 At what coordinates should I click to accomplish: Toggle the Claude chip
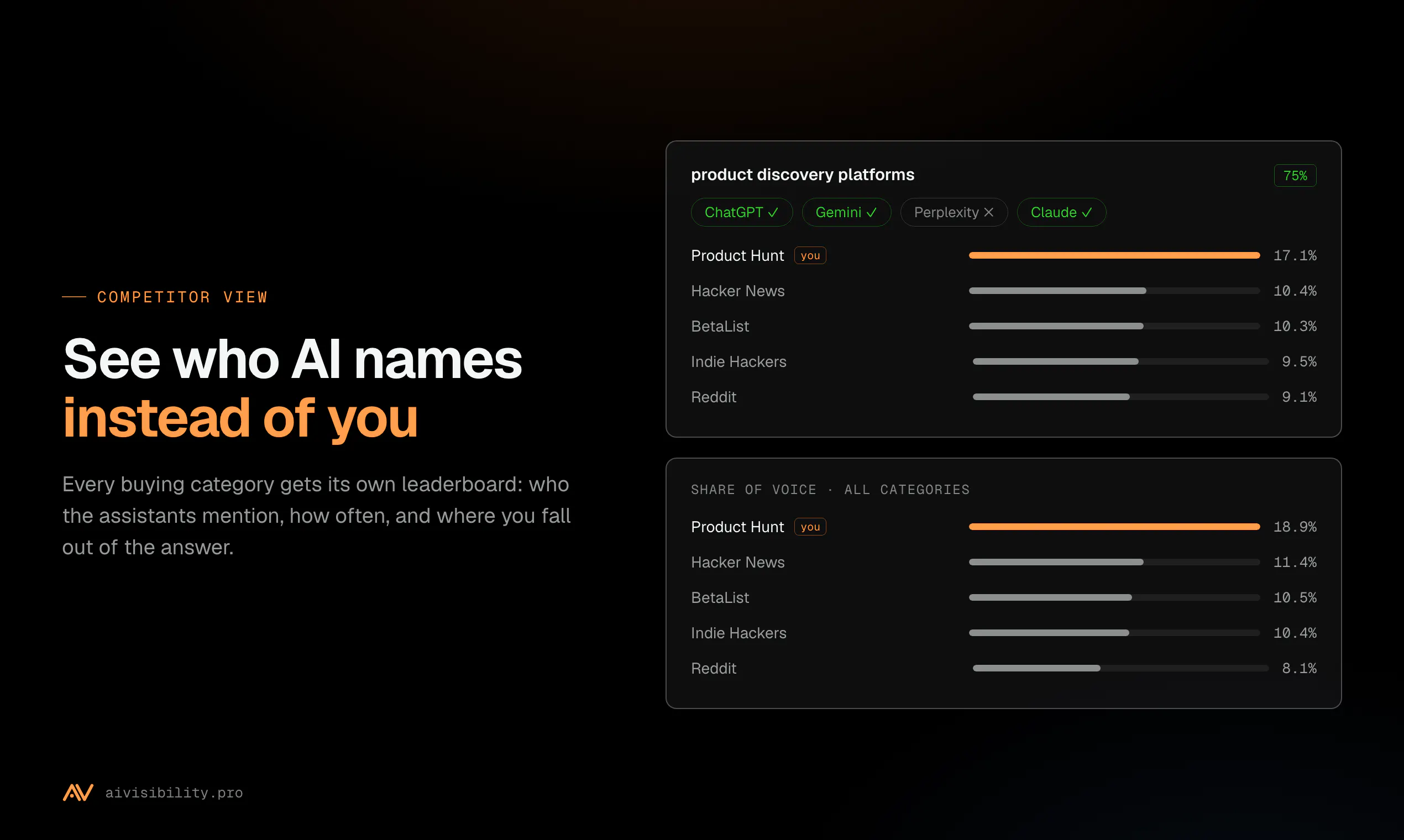click(1061, 212)
